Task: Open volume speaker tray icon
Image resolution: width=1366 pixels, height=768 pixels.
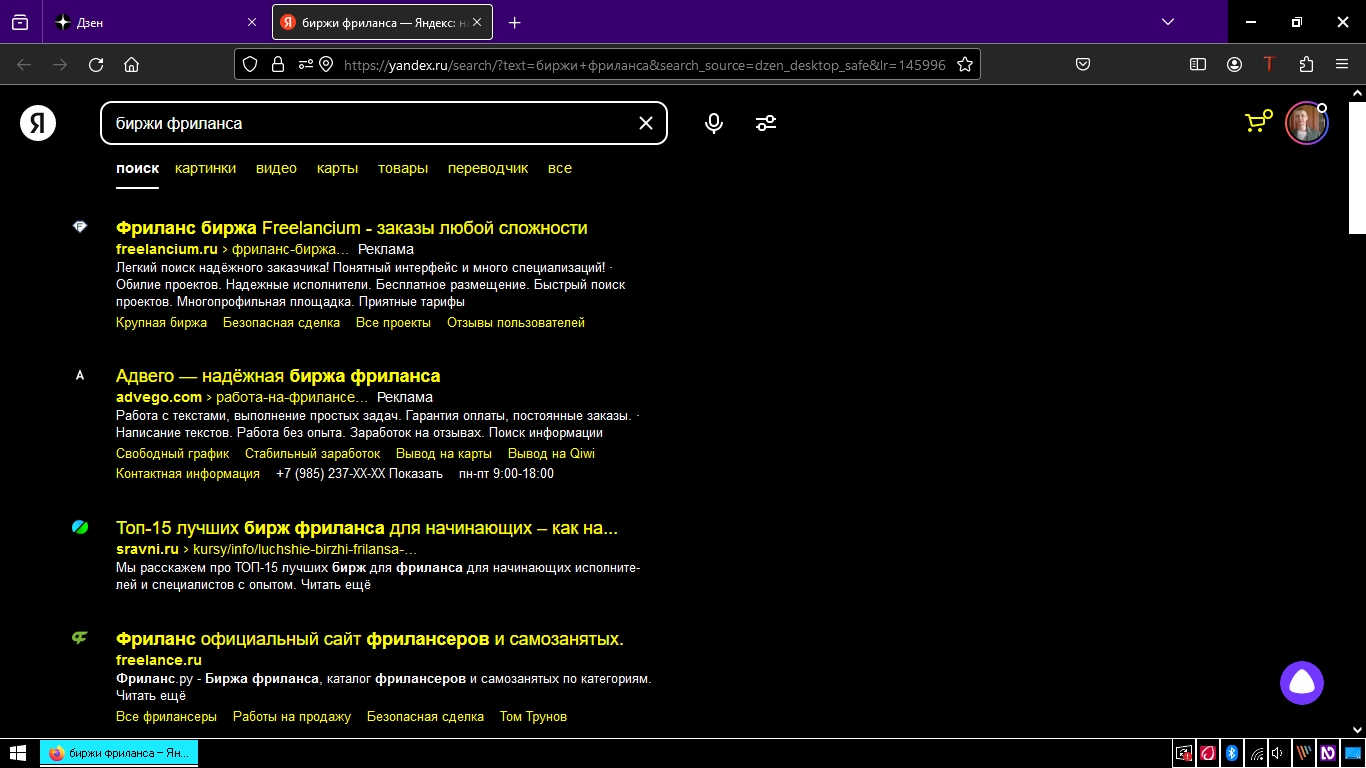Action: coord(1279,753)
